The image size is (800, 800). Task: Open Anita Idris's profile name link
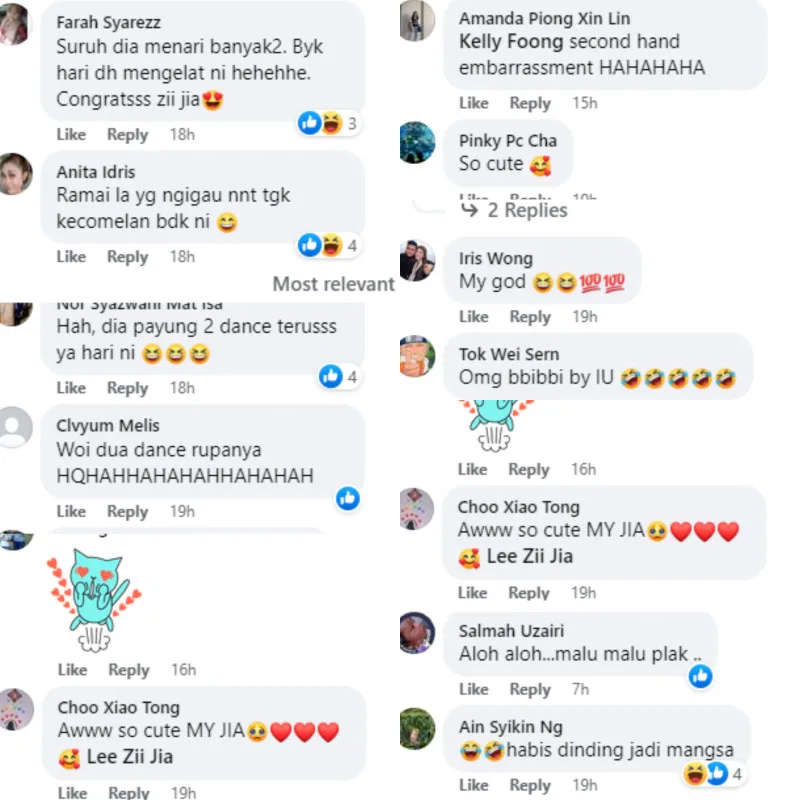pos(96,172)
